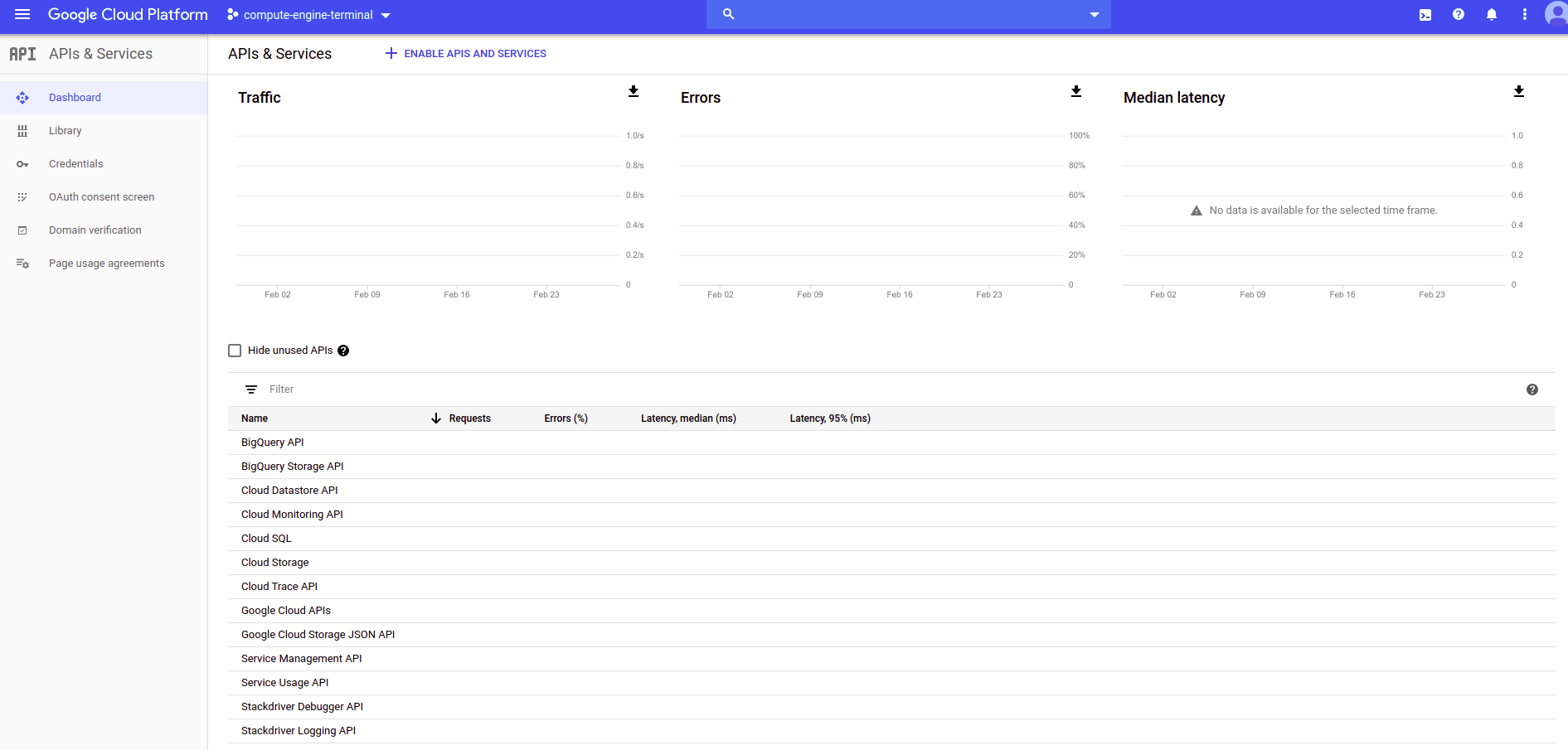Open Stackdriver Logging API row

click(891, 731)
